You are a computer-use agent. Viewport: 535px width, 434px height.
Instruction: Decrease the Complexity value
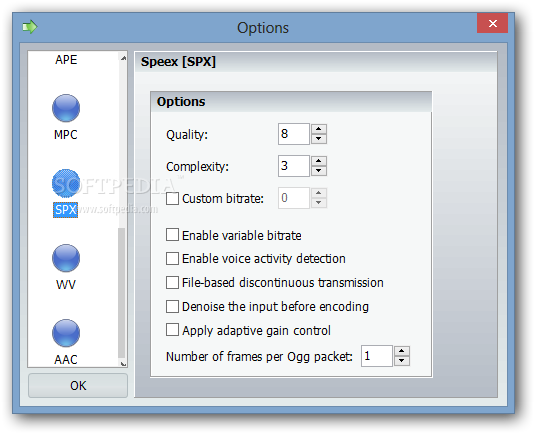click(319, 171)
